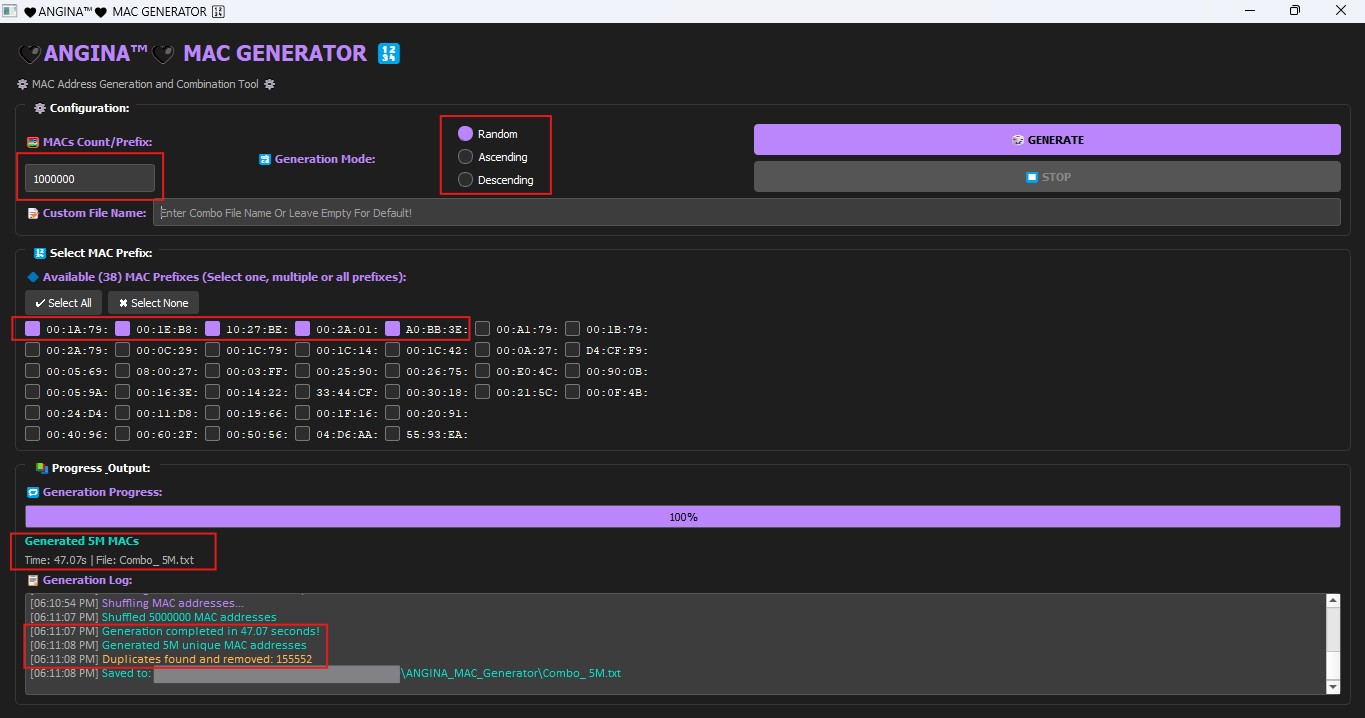The width and height of the screenshot is (1365, 718).
Task: Click the Generation Log icon
Action: (x=33, y=580)
